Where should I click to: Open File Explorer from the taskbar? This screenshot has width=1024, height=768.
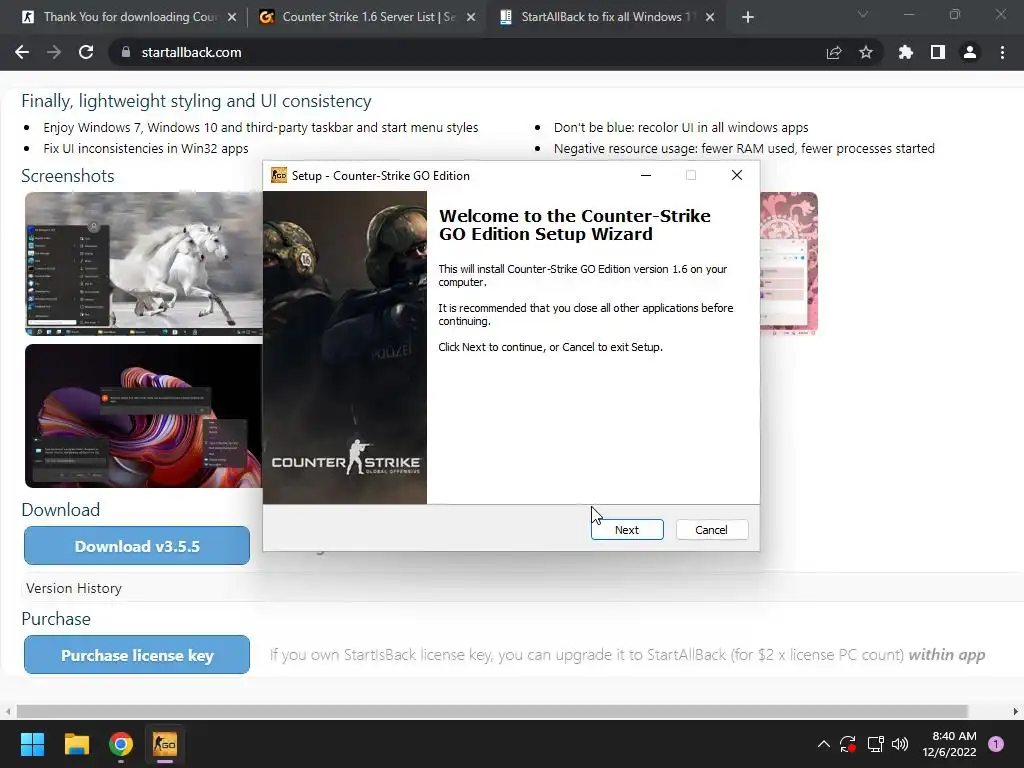[x=76, y=744]
